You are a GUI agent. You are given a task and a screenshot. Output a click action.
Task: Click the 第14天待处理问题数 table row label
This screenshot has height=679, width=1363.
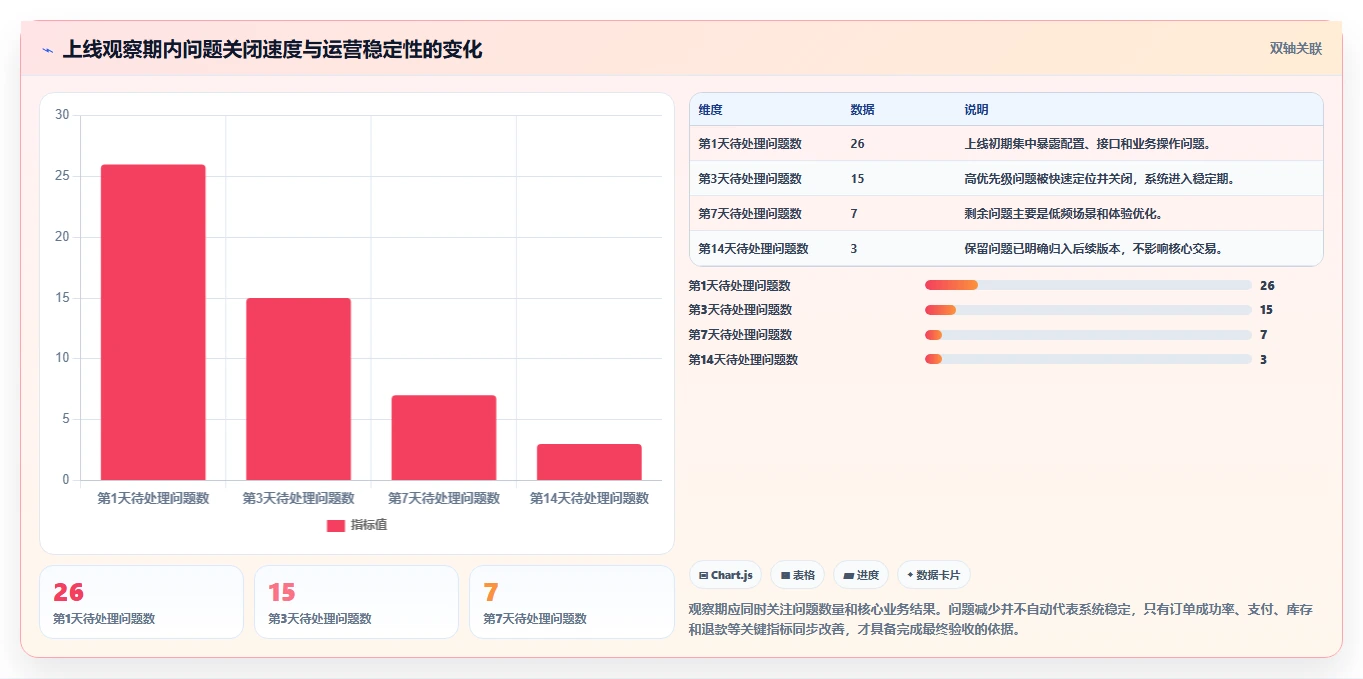[753, 249]
